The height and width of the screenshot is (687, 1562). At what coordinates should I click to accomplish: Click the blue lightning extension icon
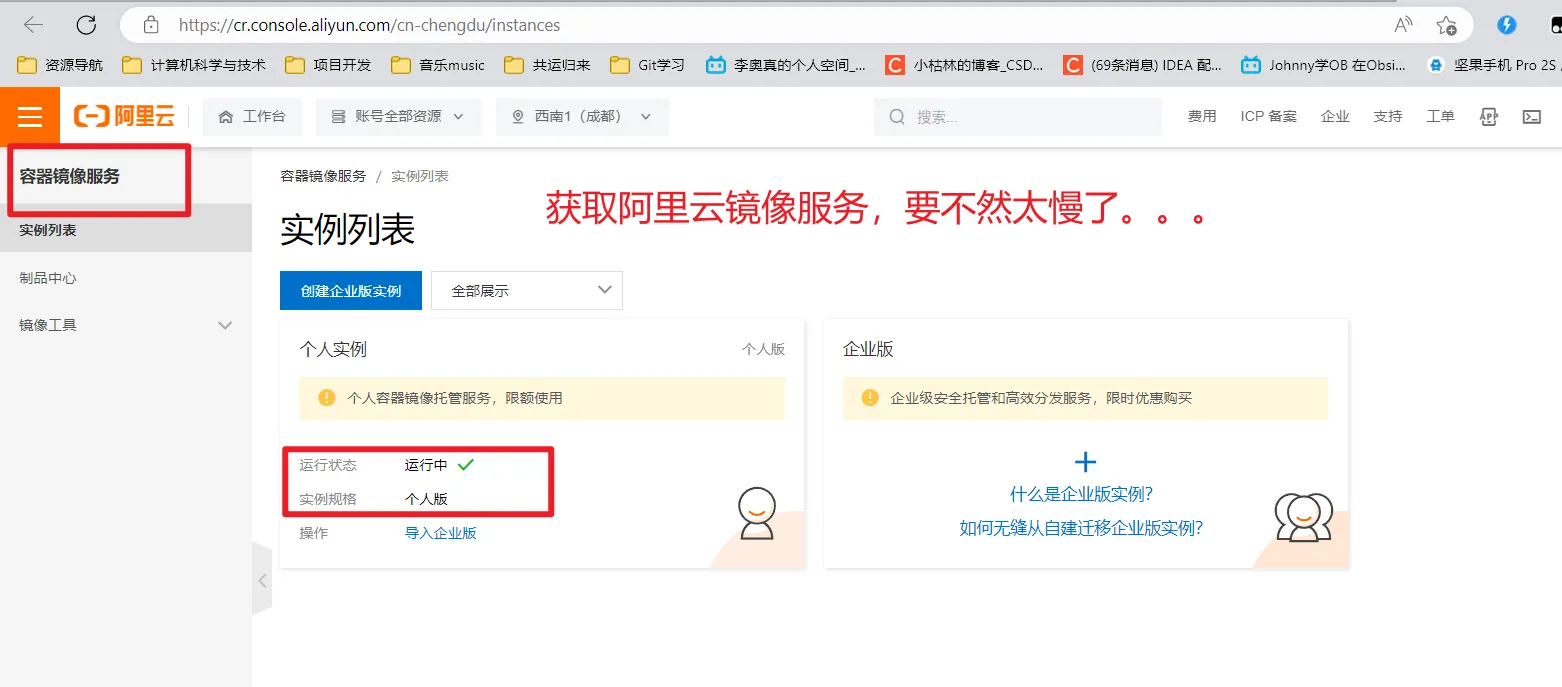[x=1506, y=25]
